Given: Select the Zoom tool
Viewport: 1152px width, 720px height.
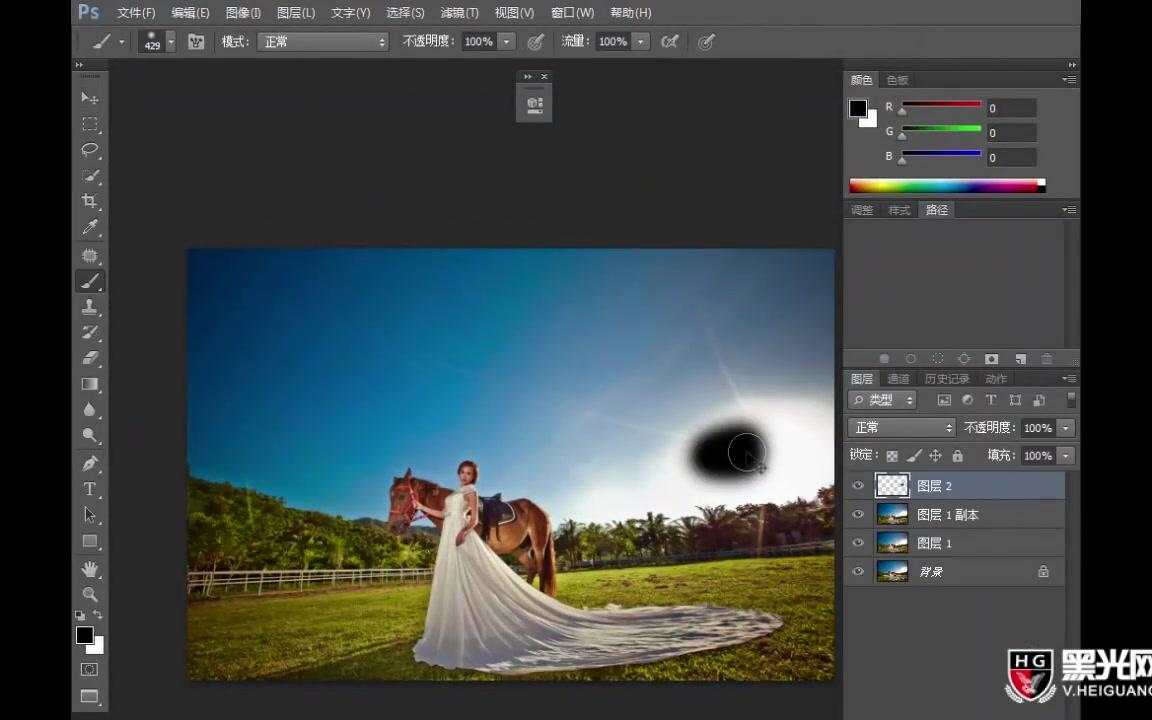Looking at the screenshot, I should coord(90,594).
